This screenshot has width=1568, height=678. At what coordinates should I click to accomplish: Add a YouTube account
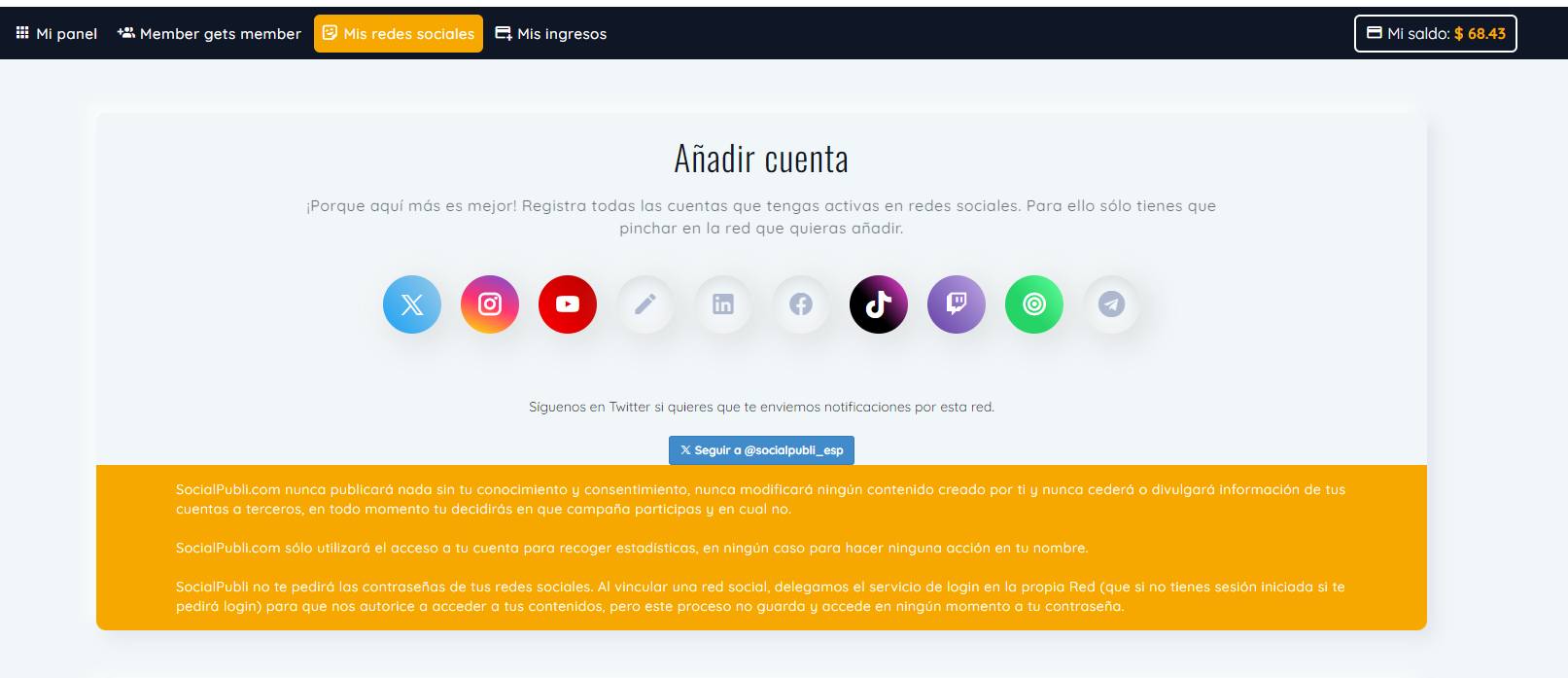(568, 304)
